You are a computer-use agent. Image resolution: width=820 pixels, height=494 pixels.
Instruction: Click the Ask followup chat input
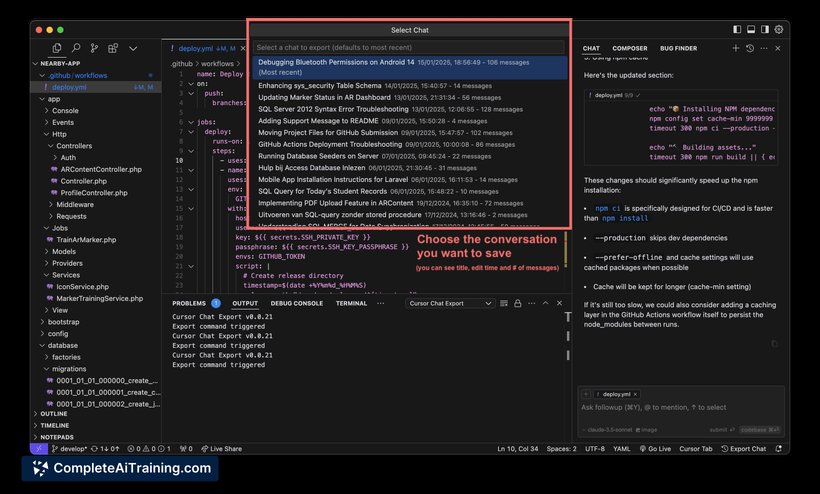[681, 407]
